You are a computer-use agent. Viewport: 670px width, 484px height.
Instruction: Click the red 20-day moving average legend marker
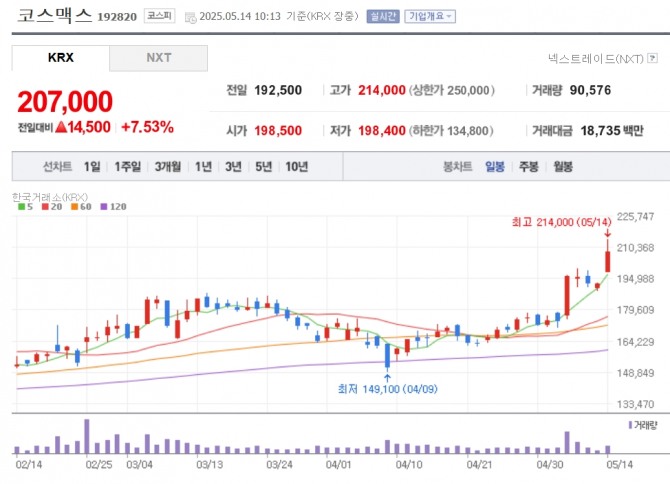45,206
